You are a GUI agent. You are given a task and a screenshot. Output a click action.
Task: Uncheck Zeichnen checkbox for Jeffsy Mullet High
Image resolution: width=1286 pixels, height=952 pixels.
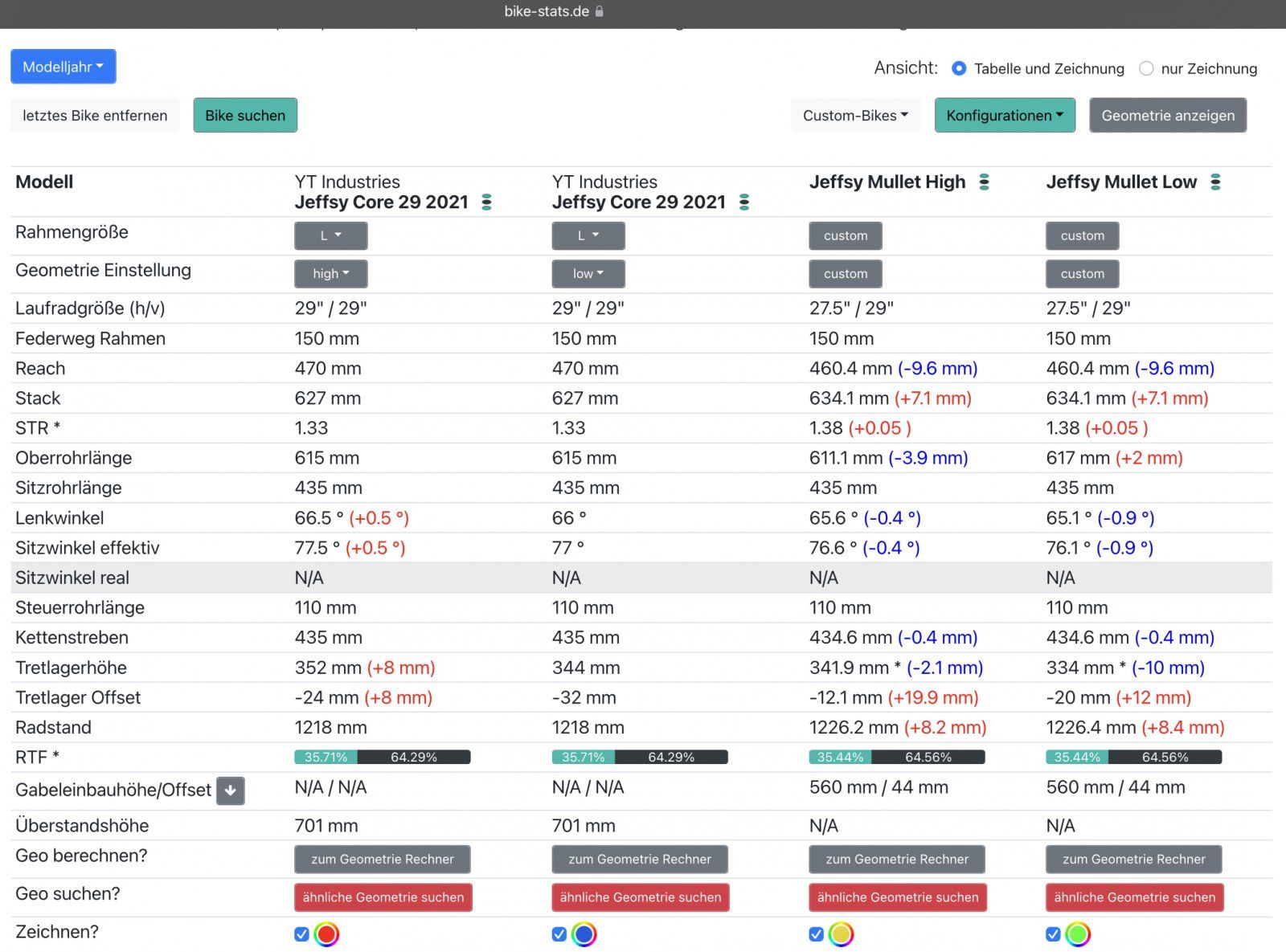(x=816, y=934)
